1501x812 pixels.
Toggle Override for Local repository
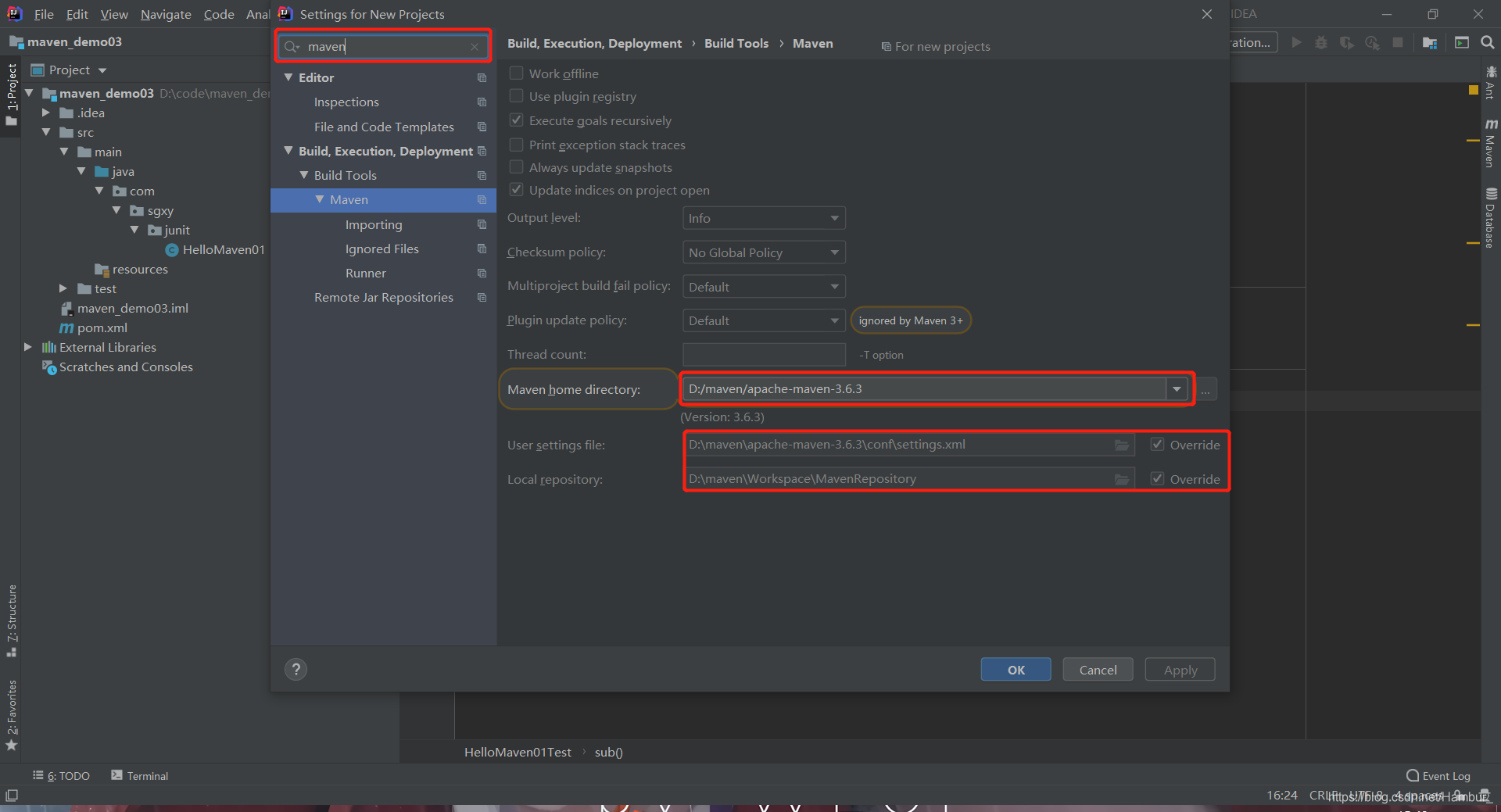tap(1157, 478)
